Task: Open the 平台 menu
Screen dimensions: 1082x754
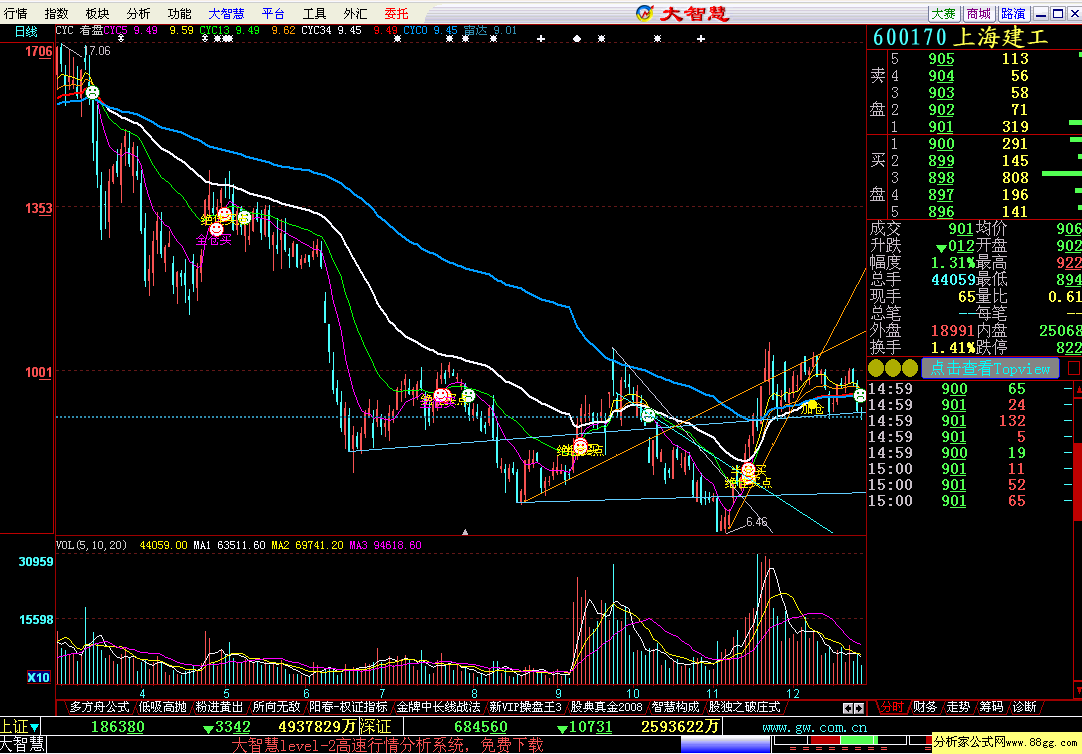Action: click(x=273, y=13)
